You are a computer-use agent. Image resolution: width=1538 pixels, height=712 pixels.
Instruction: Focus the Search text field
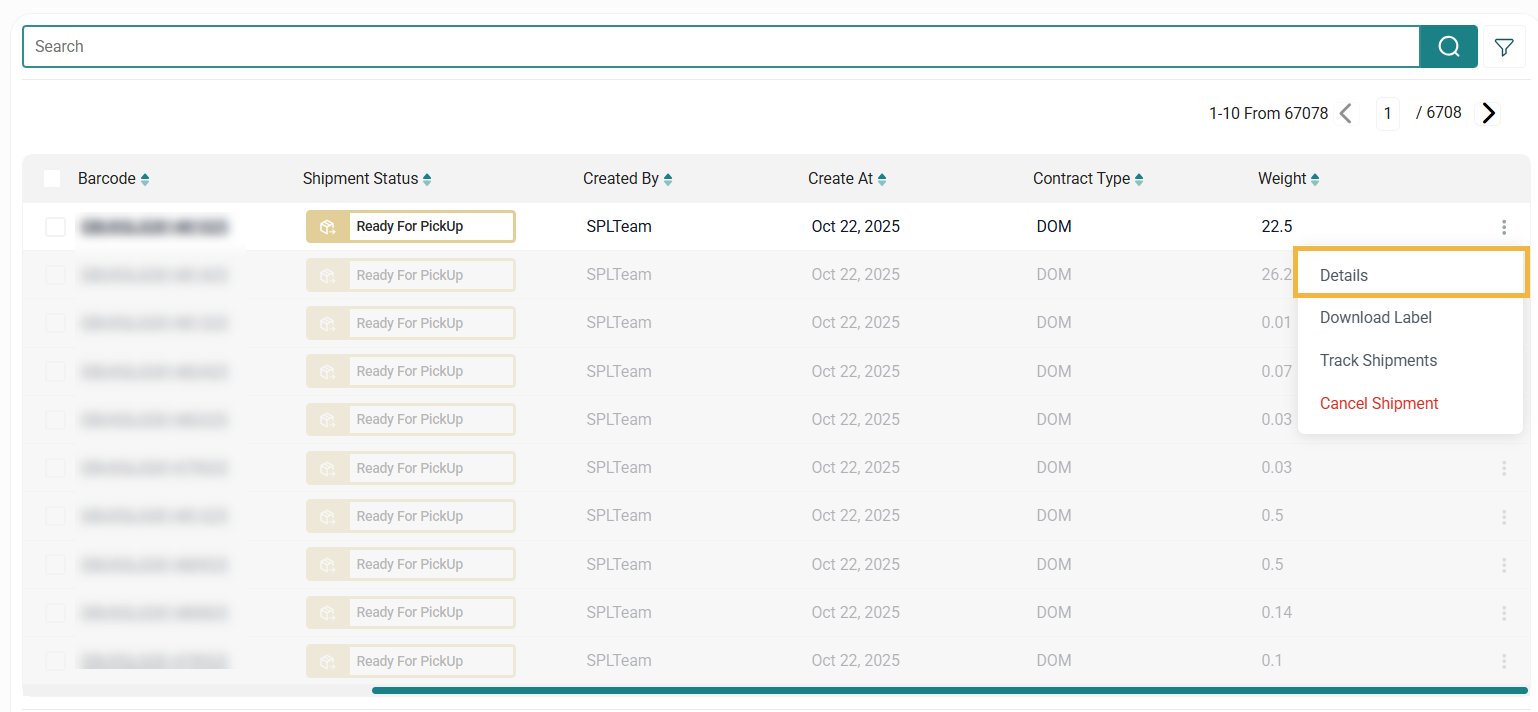click(721, 46)
